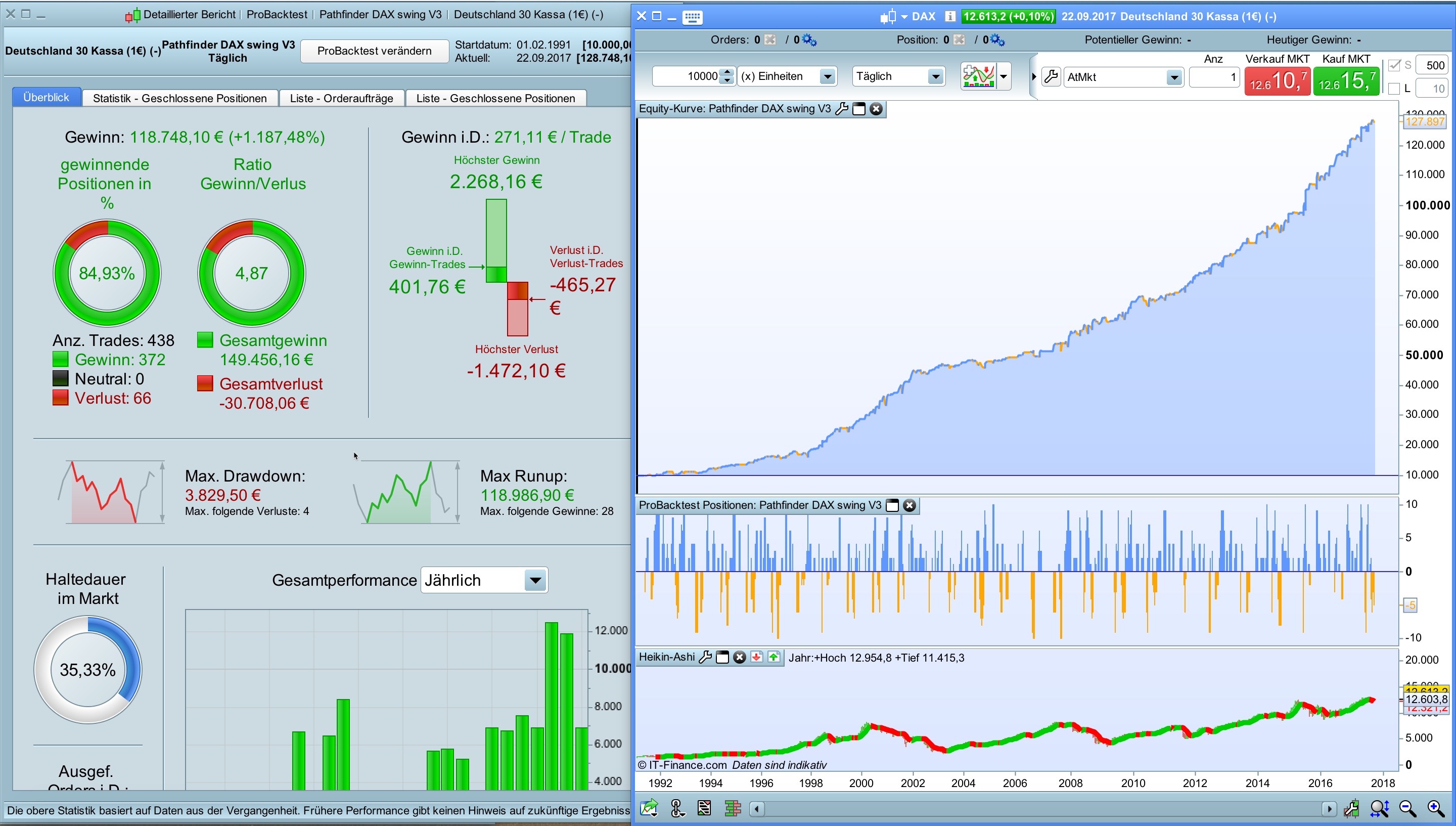Remove the Heikin-Ashi panel with its X icon
Viewport: 1456px width, 826px height.
click(739, 658)
